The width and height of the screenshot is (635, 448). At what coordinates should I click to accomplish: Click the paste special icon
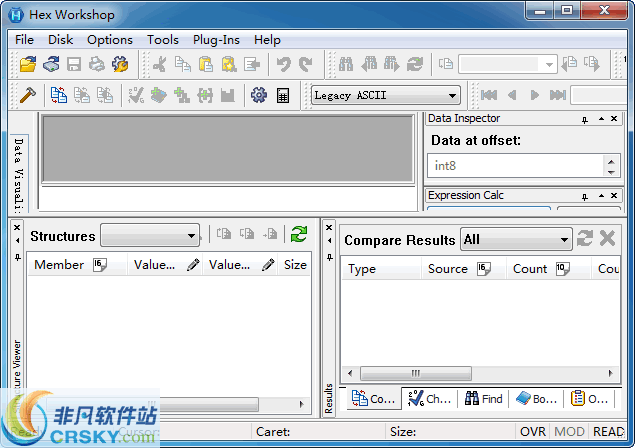229,64
